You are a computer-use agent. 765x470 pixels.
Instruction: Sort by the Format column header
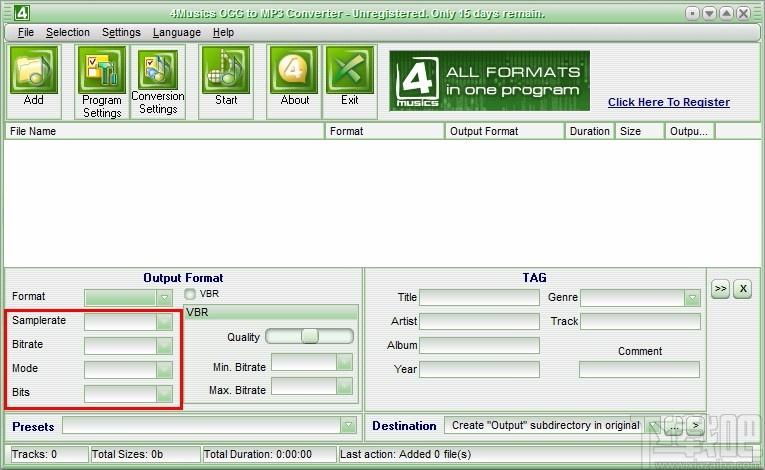pos(385,131)
